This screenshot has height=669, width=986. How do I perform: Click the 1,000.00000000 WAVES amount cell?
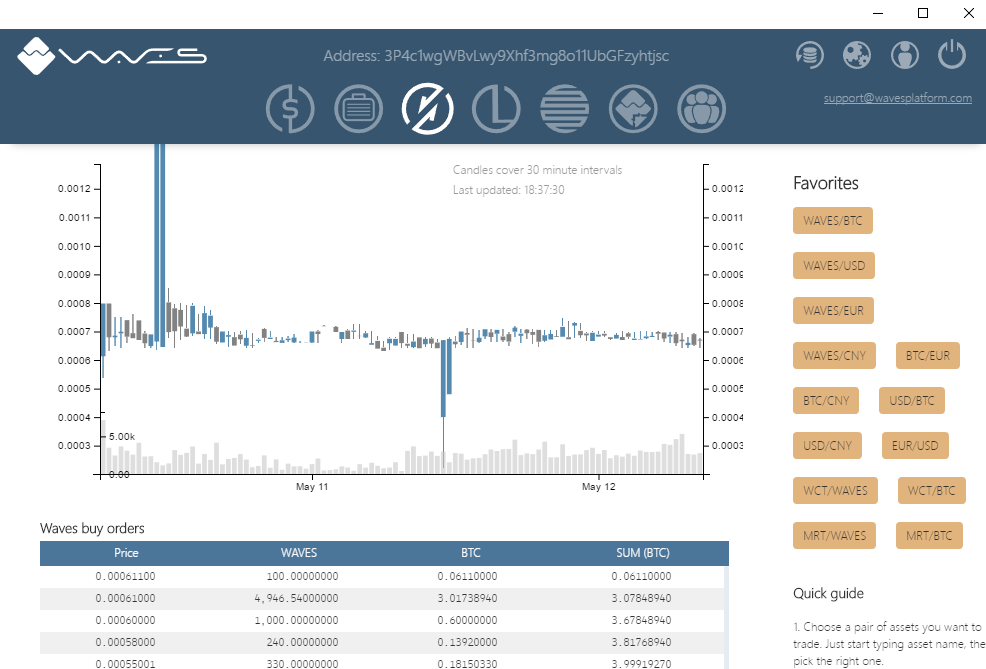[x=296, y=621]
